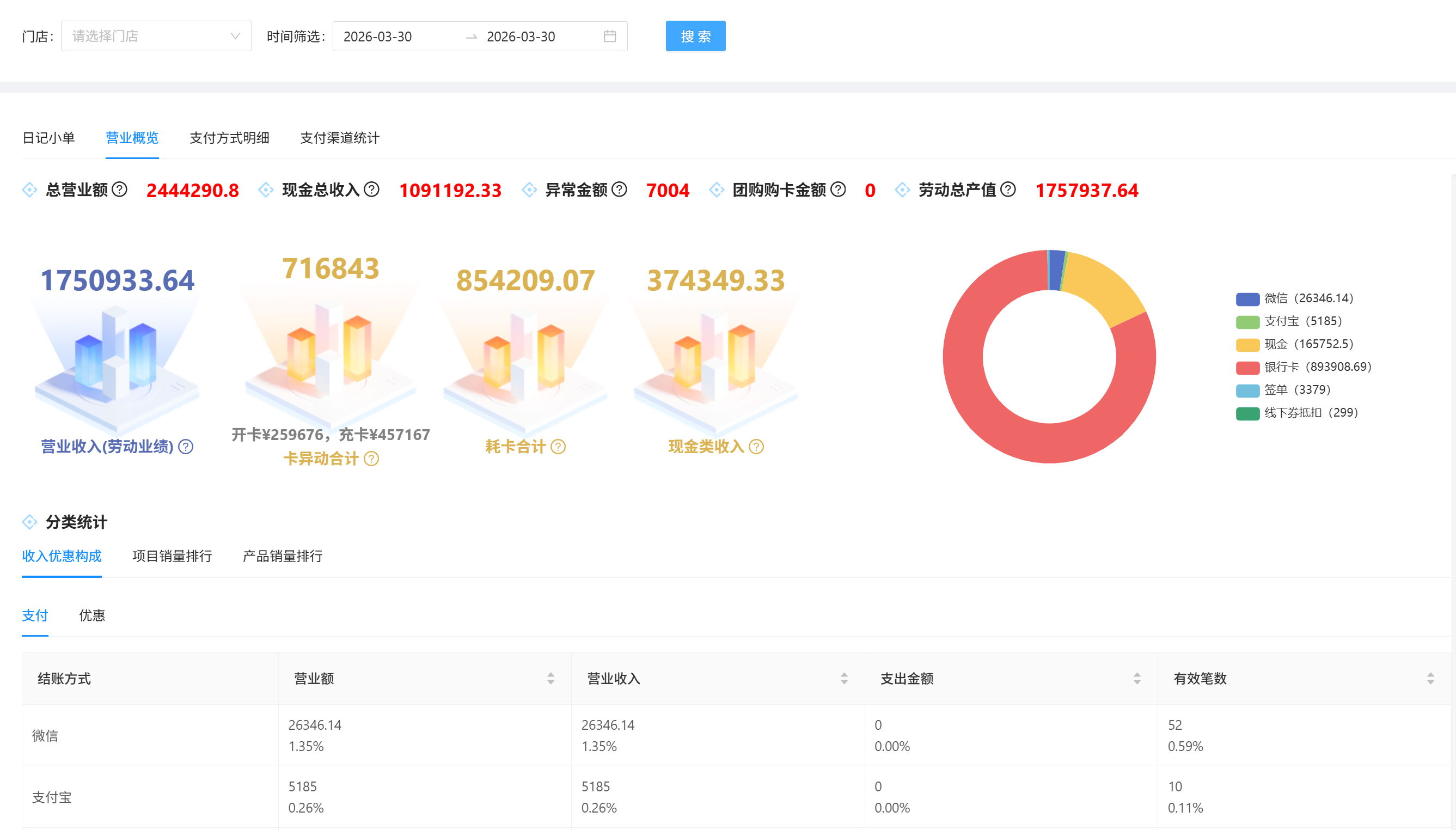Click help icon beside 现金总收入
1456x830 pixels.
(x=371, y=190)
